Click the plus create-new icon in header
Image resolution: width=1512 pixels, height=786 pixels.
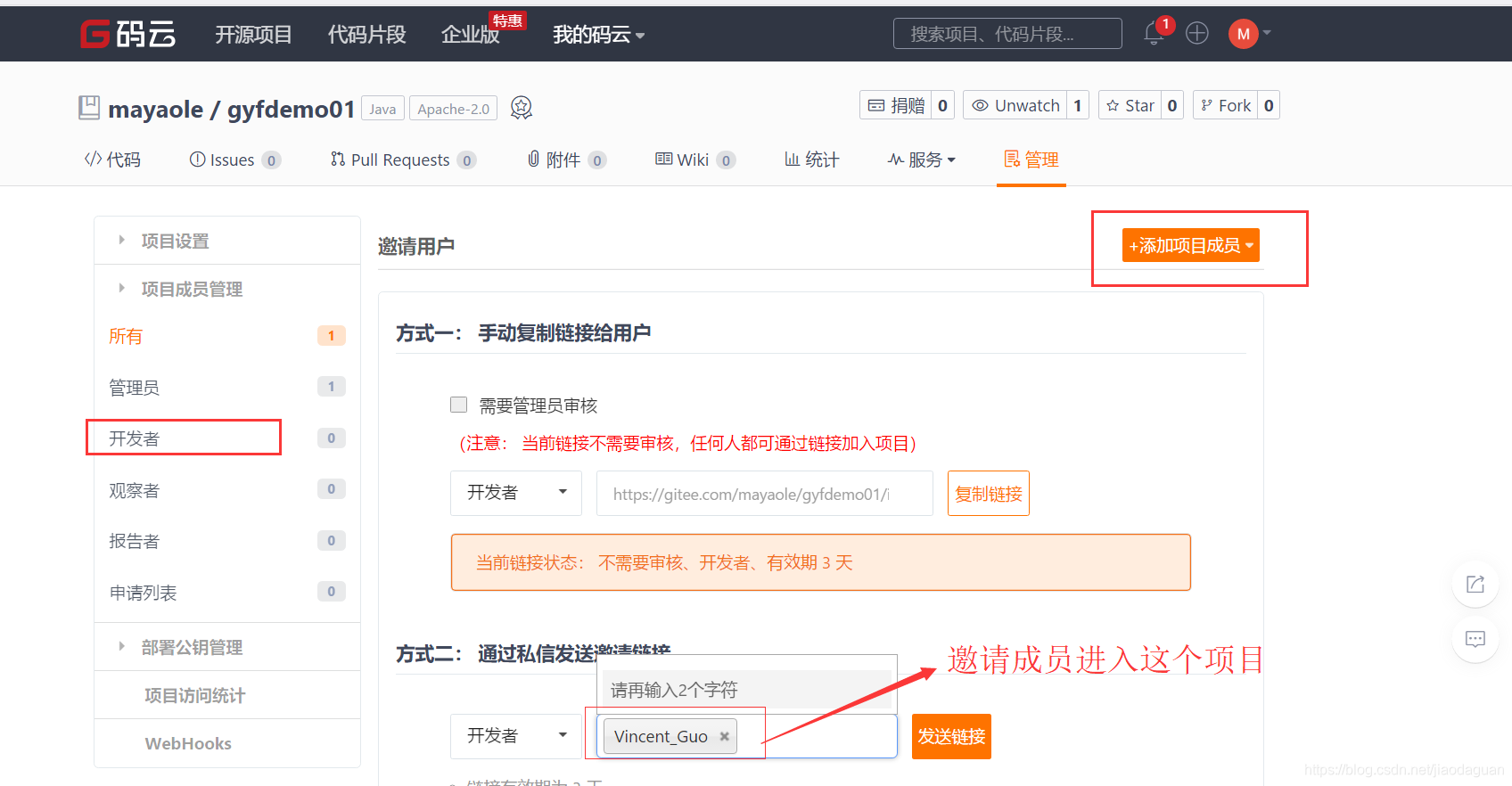click(x=1197, y=34)
